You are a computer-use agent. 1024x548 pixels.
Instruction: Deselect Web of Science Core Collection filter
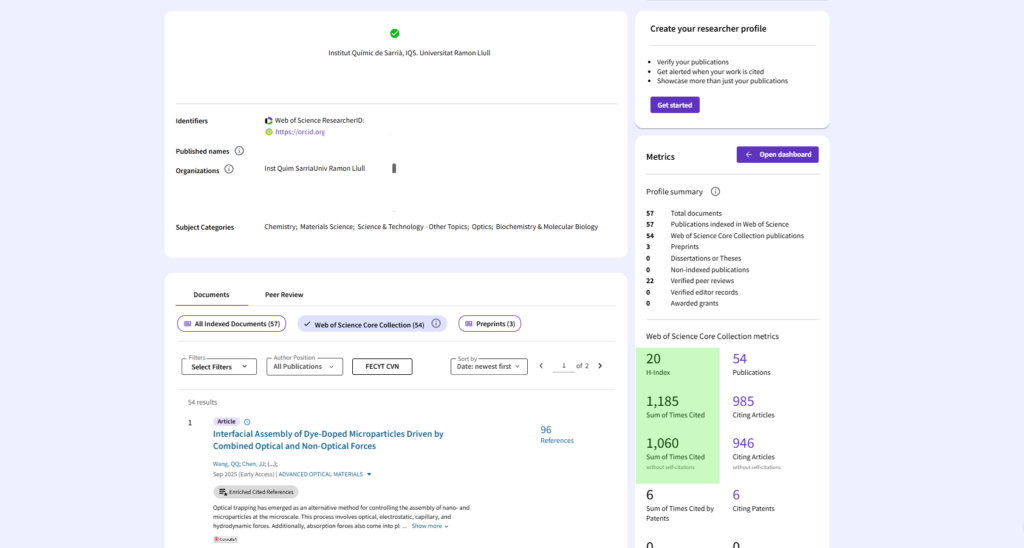coord(362,324)
